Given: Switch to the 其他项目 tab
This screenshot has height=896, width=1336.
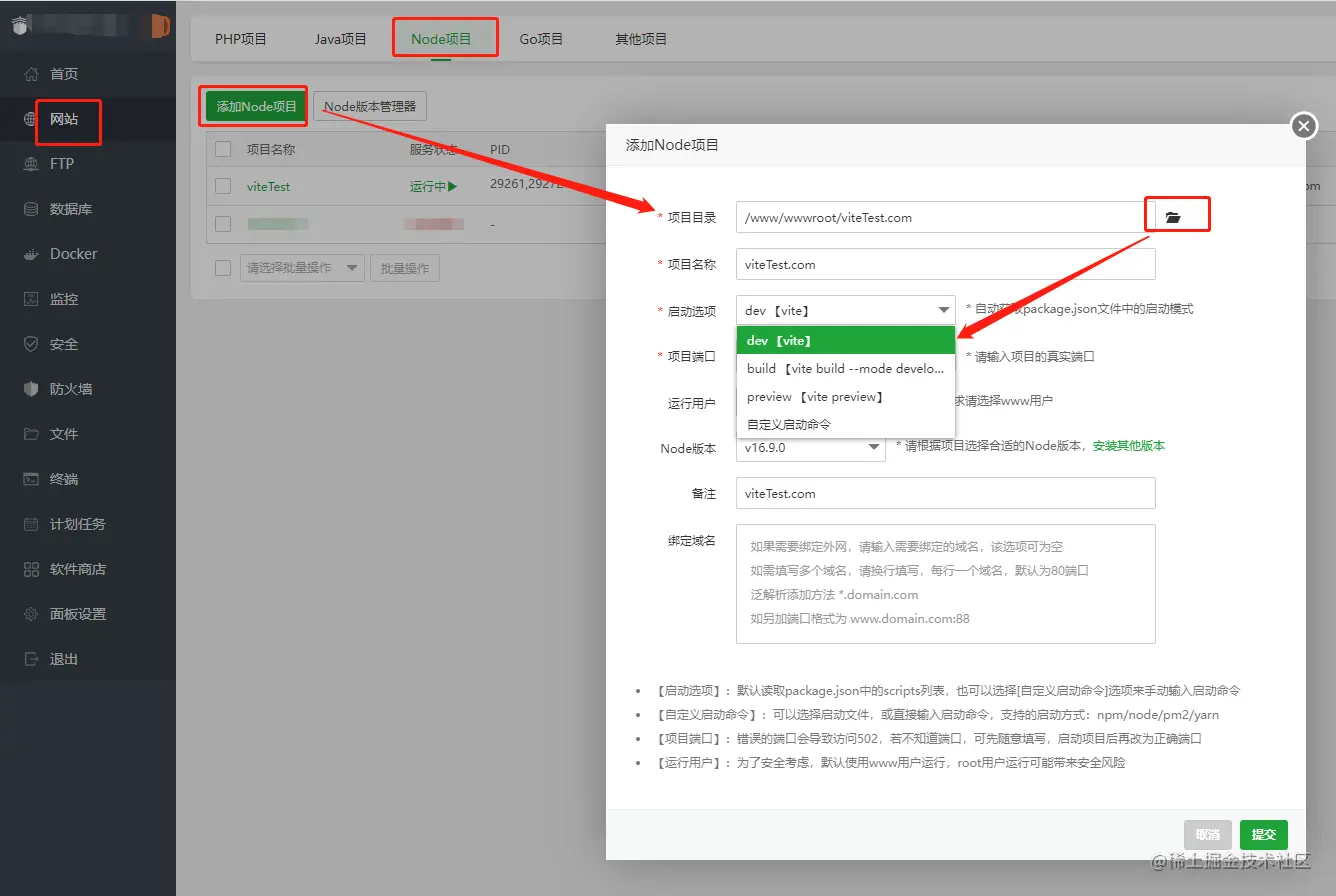Looking at the screenshot, I should pyautogui.click(x=641, y=39).
